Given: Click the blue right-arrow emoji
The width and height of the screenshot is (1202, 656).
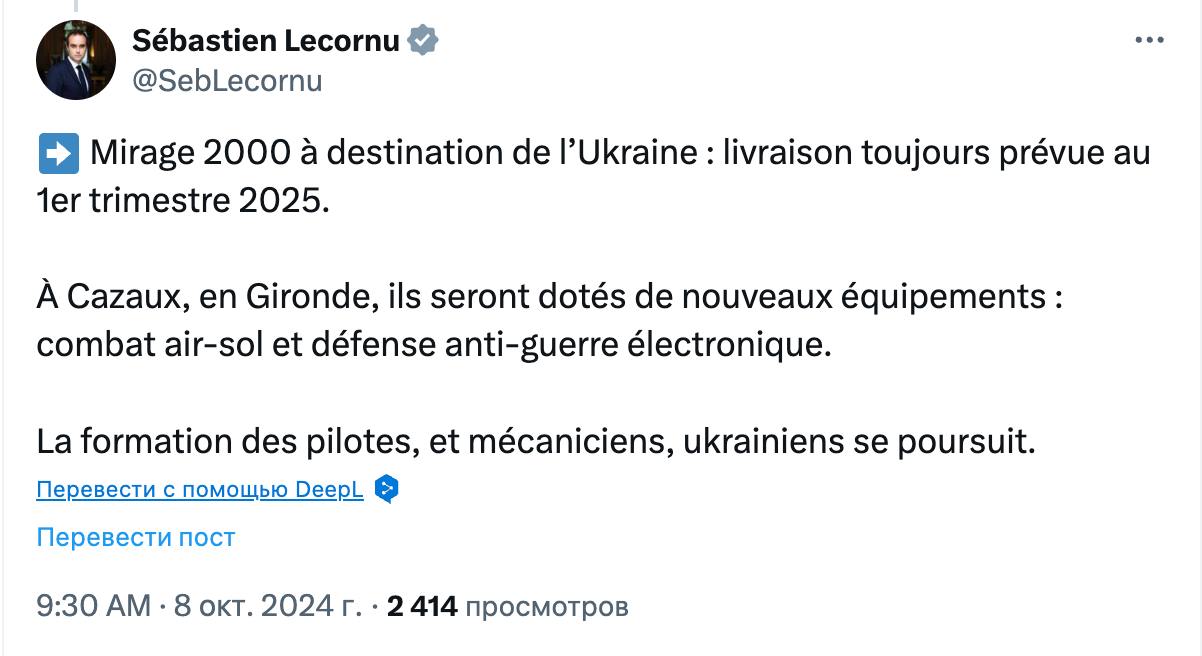Looking at the screenshot, I should point(58,154).
